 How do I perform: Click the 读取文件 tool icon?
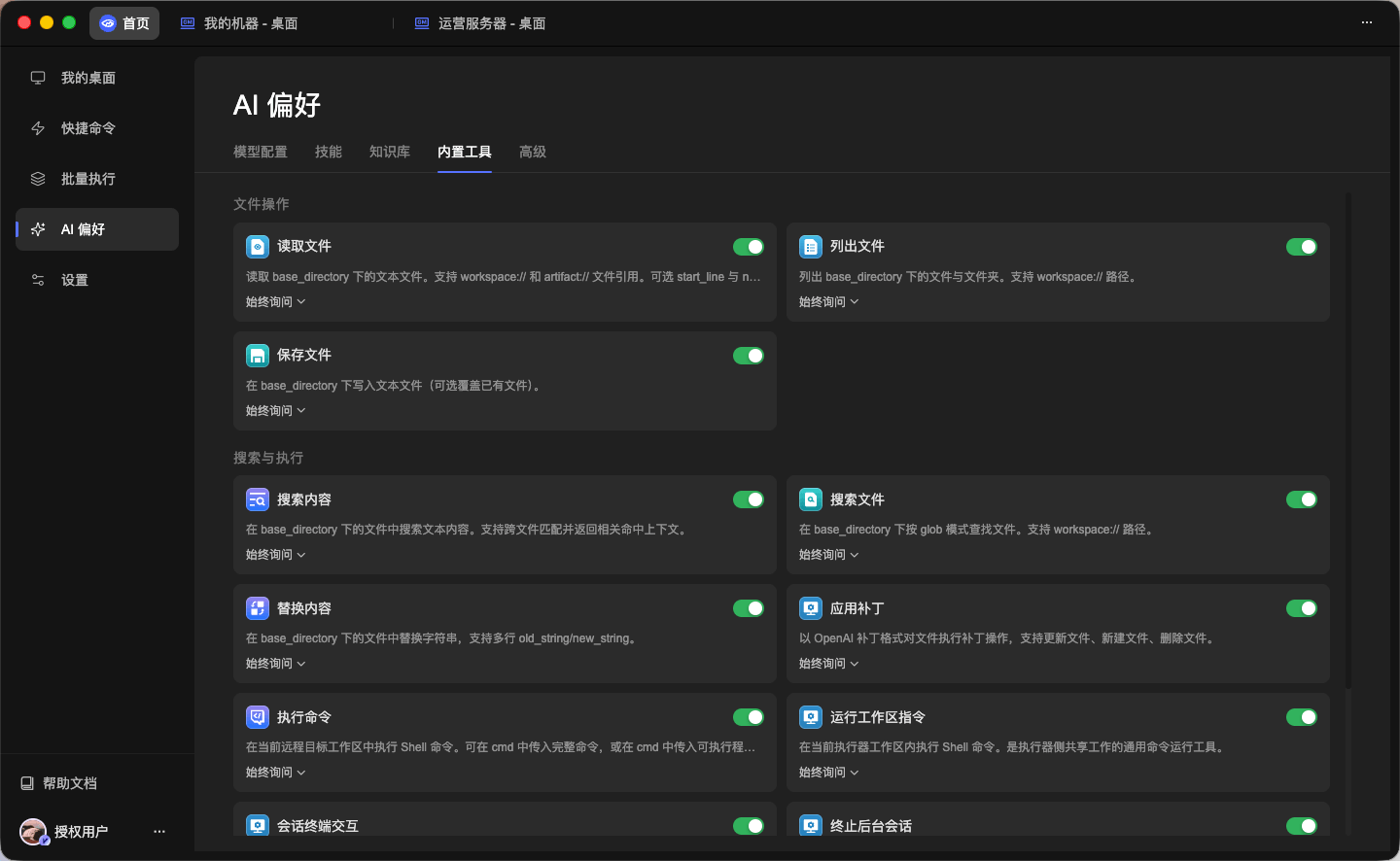tap(258, 247)
